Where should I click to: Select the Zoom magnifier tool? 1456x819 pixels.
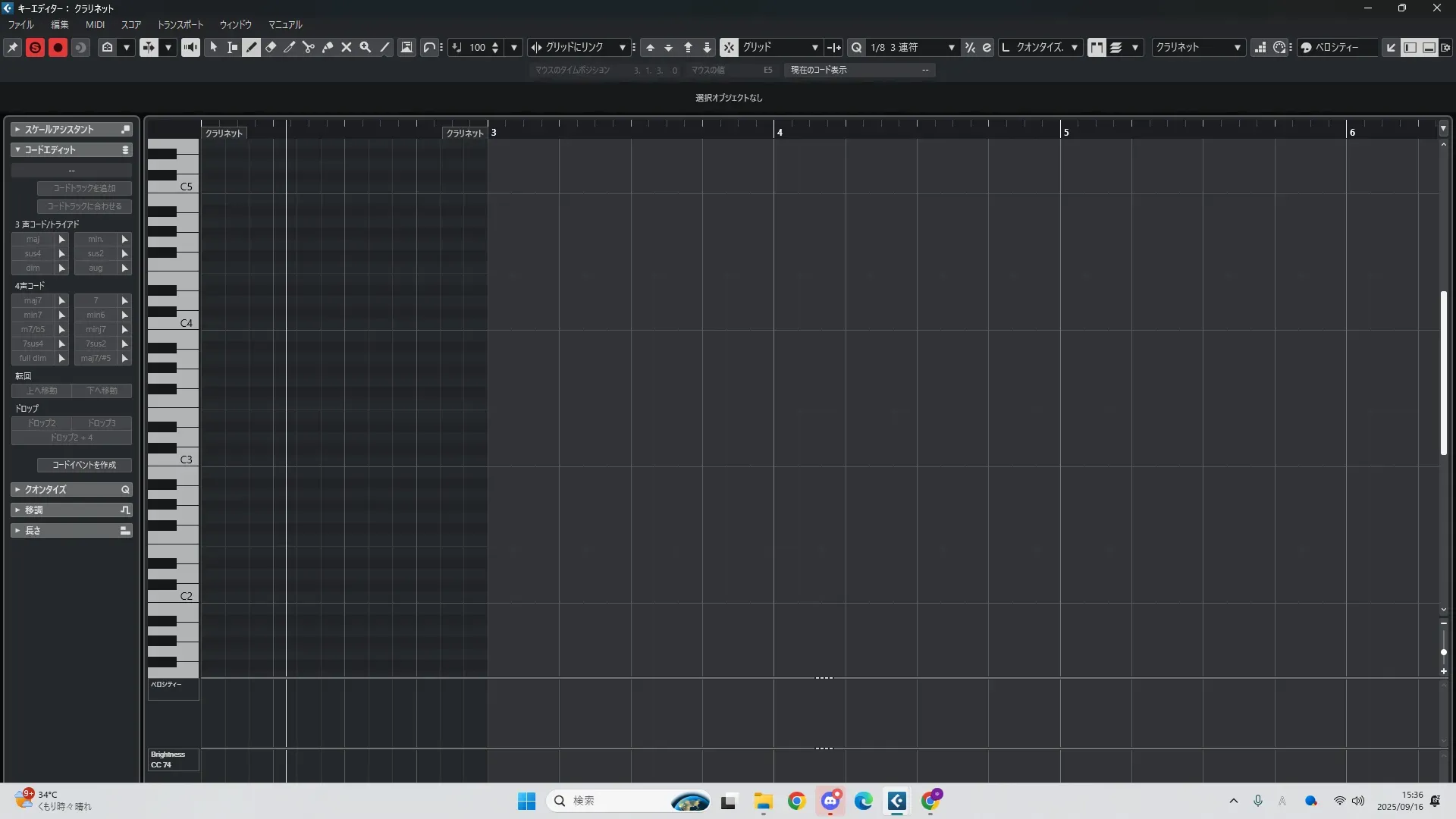click(x=366, y=47)
